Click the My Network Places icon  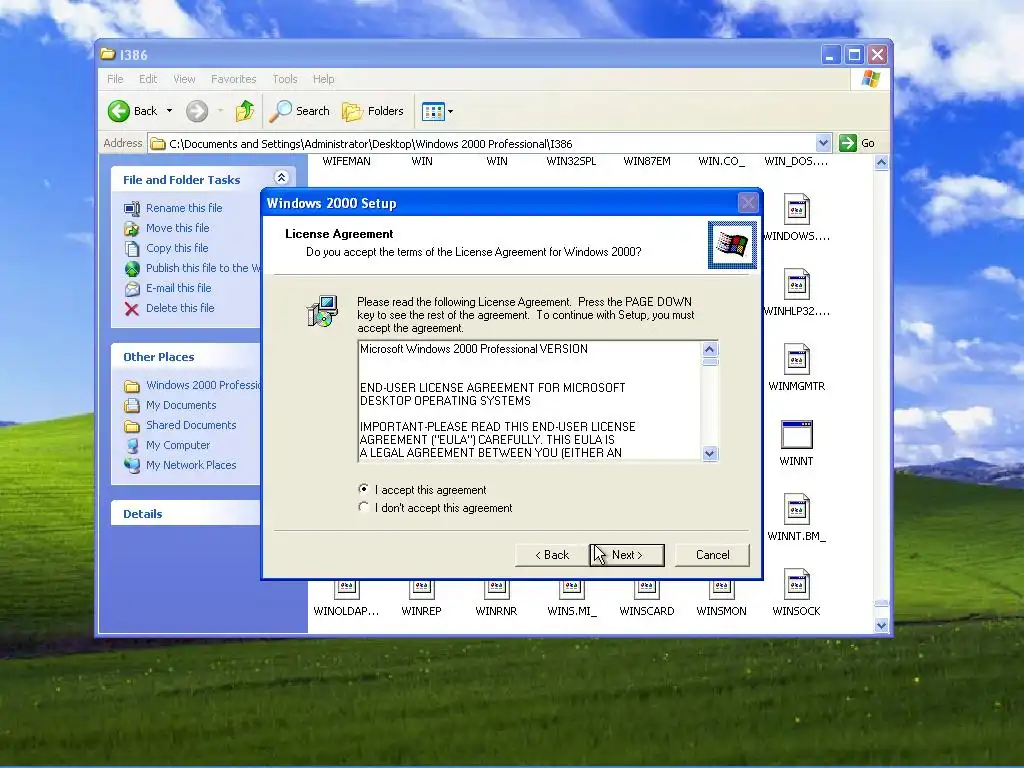132,466
